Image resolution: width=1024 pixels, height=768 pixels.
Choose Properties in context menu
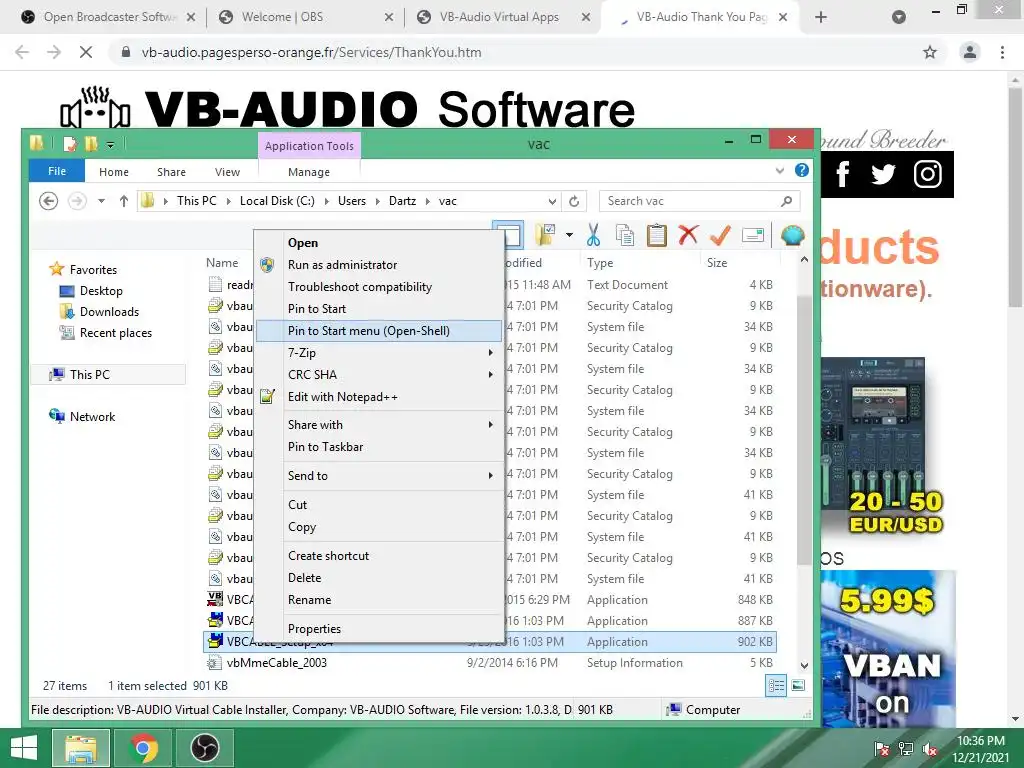point(379,628)
